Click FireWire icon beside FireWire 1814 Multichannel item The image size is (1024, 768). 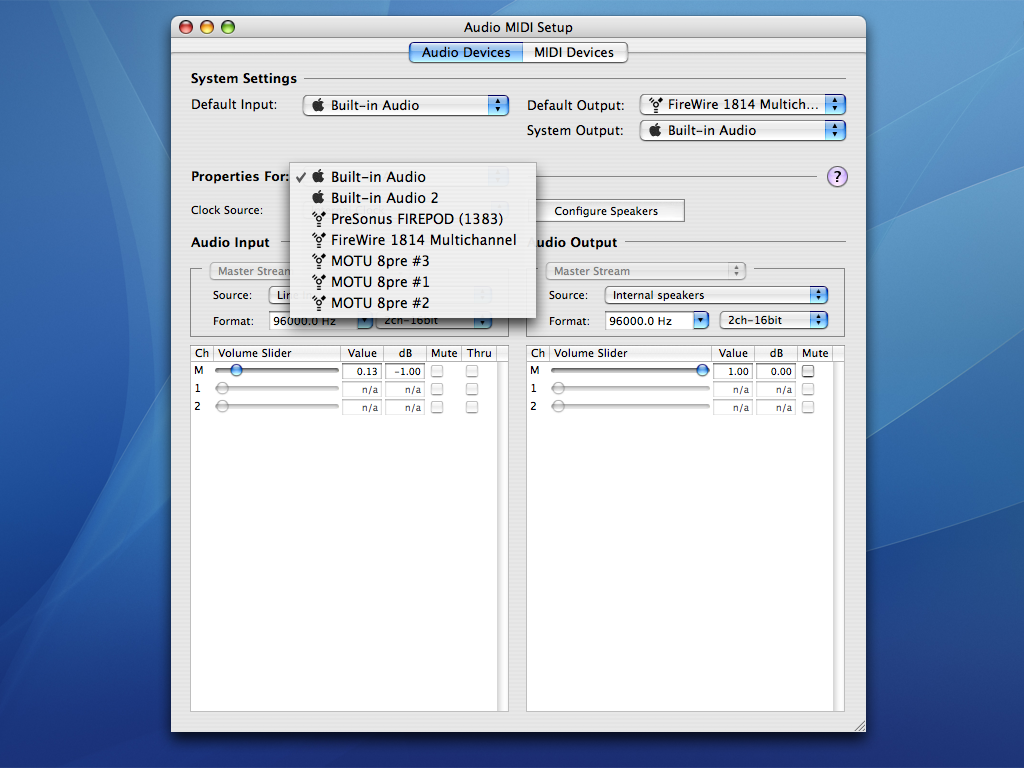point(318,240)
